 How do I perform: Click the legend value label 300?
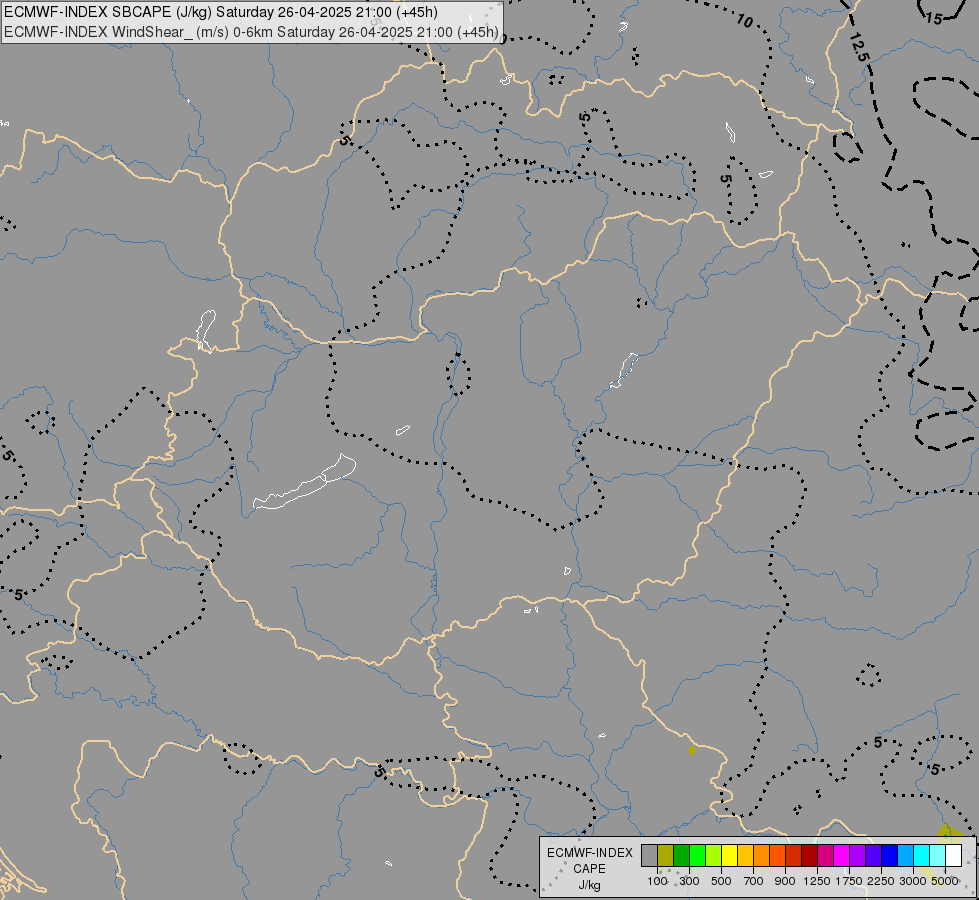pyautogui.click(x=689, y=881)
